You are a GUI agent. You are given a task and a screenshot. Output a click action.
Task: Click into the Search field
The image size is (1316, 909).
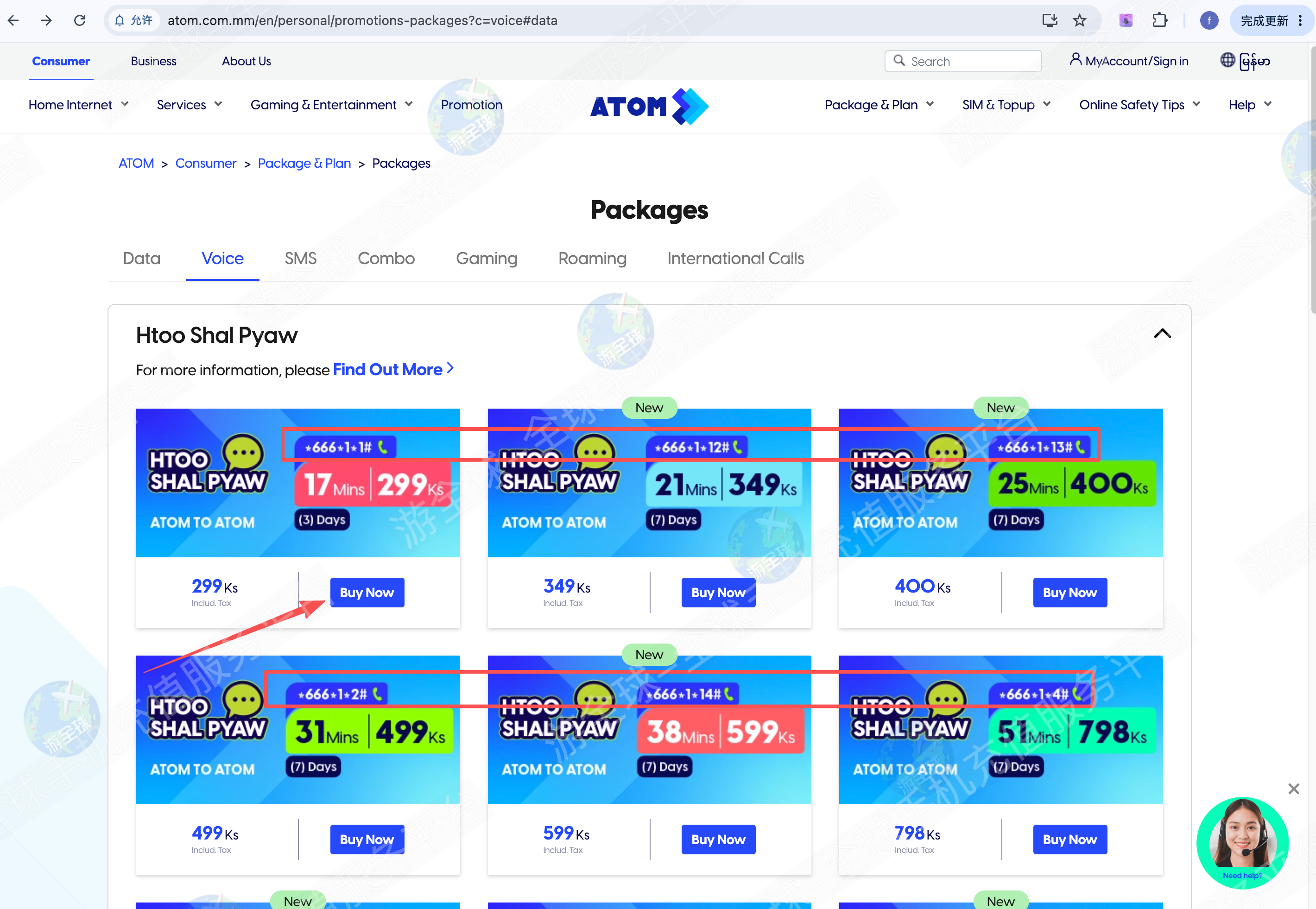click(963, 61)
